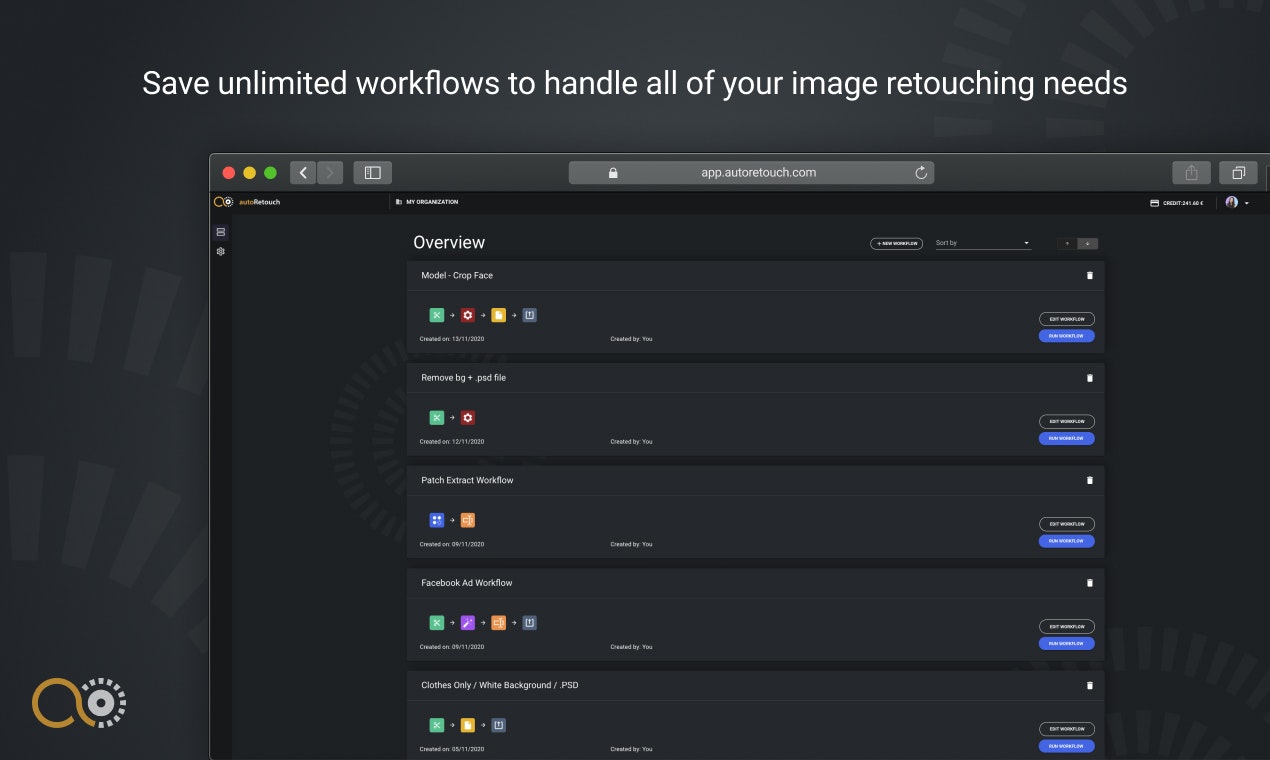The width and height of the screenshot is (1270, 760).
Task: Toggle descending sort order
Action: point(1086,243)
